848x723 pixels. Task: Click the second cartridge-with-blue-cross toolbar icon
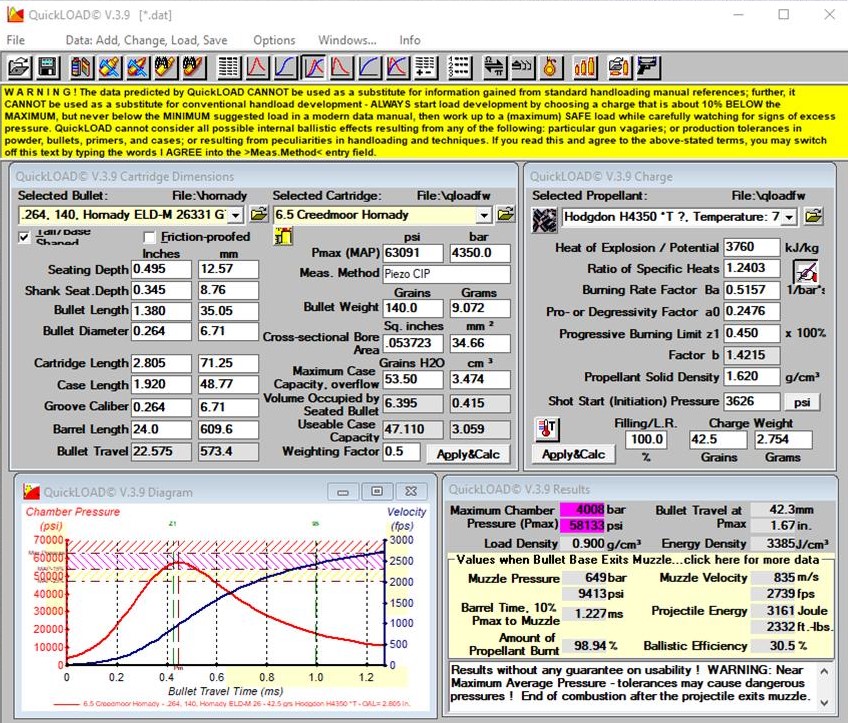138,68
